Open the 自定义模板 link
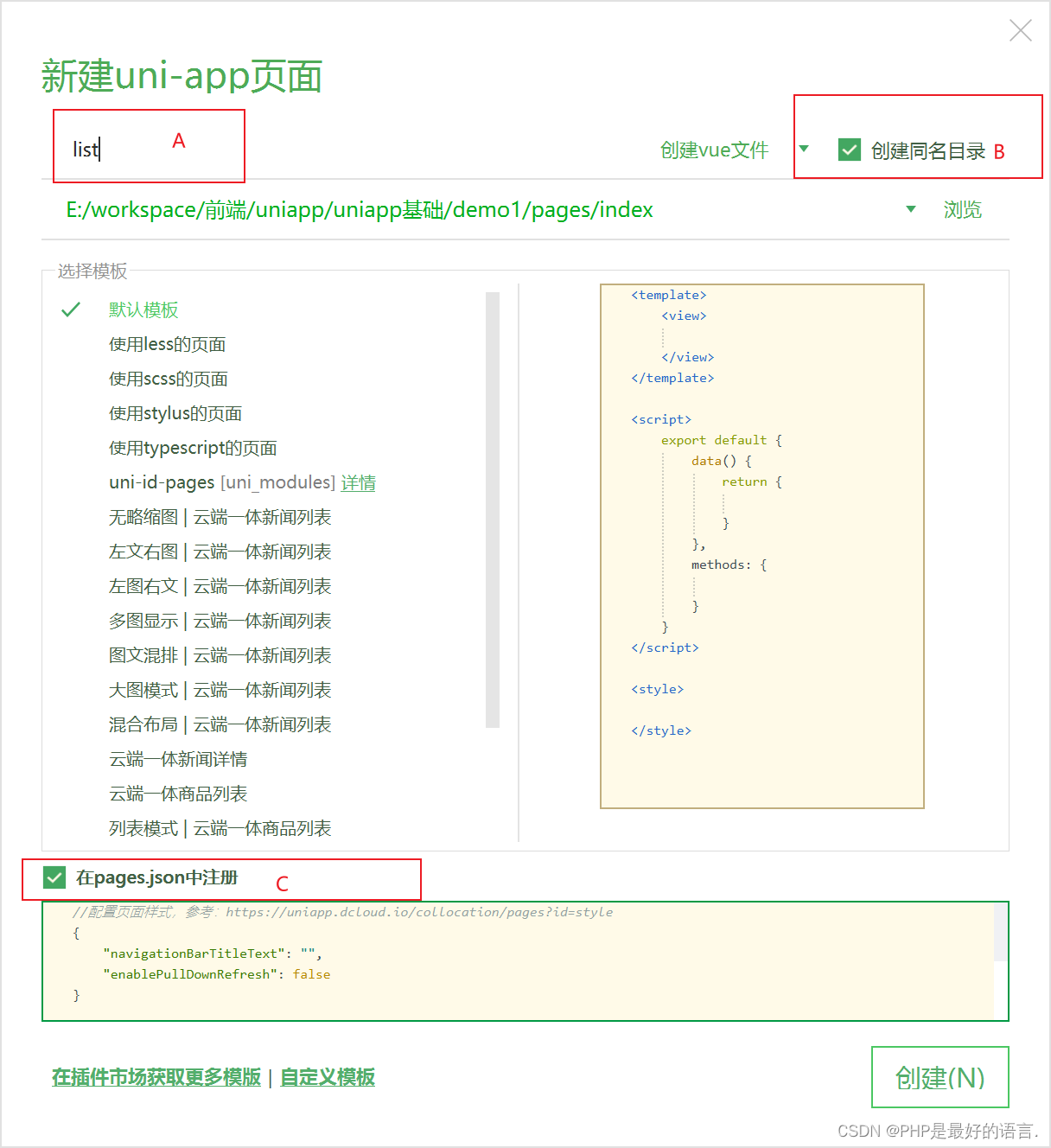Viewport: 1051px width, 1148px height. (x=326, y=1078)
